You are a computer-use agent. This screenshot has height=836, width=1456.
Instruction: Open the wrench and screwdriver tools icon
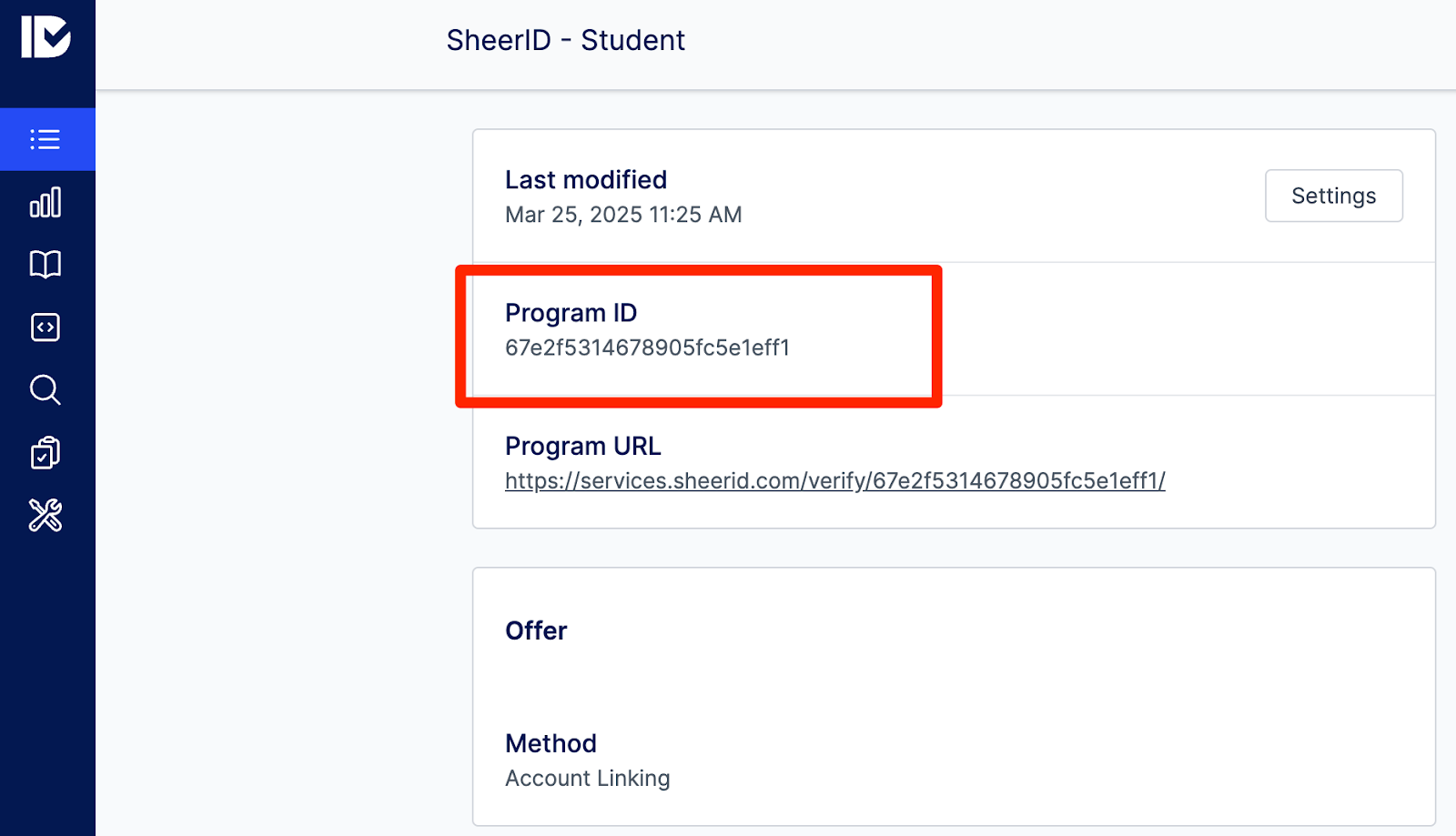(x=45, y=515)
